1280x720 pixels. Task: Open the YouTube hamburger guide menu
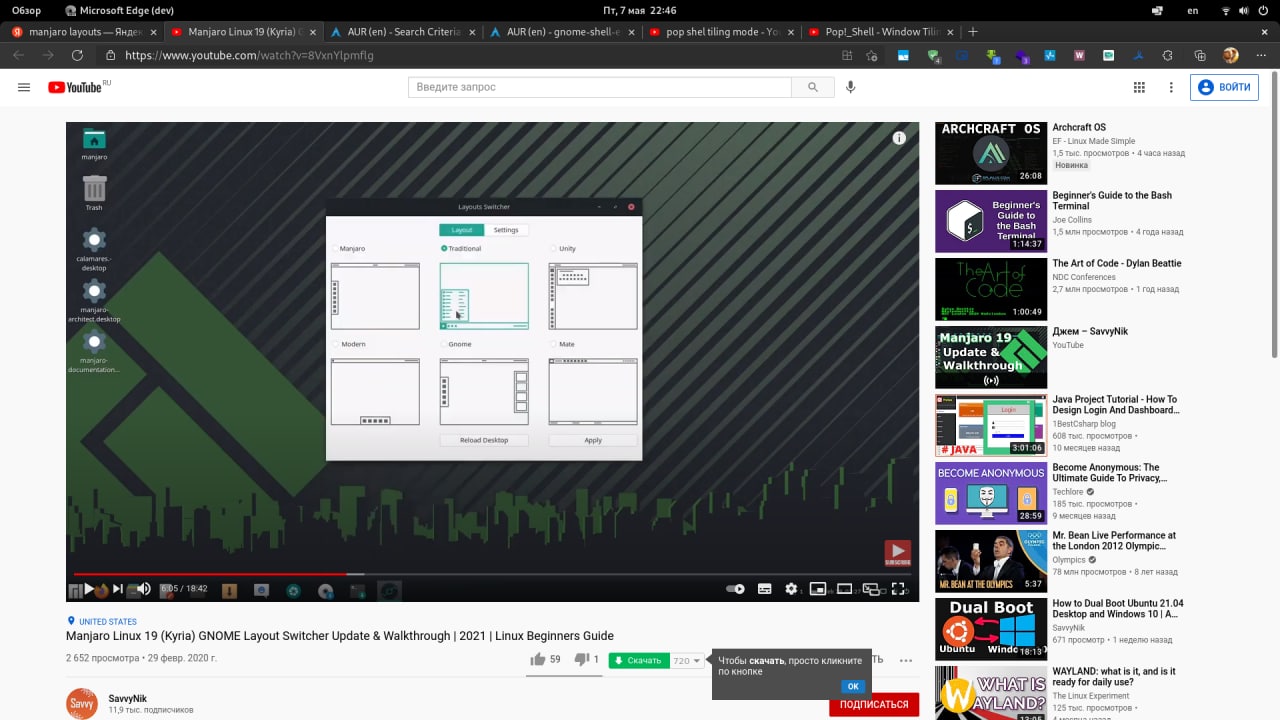(x=24, y=87)
